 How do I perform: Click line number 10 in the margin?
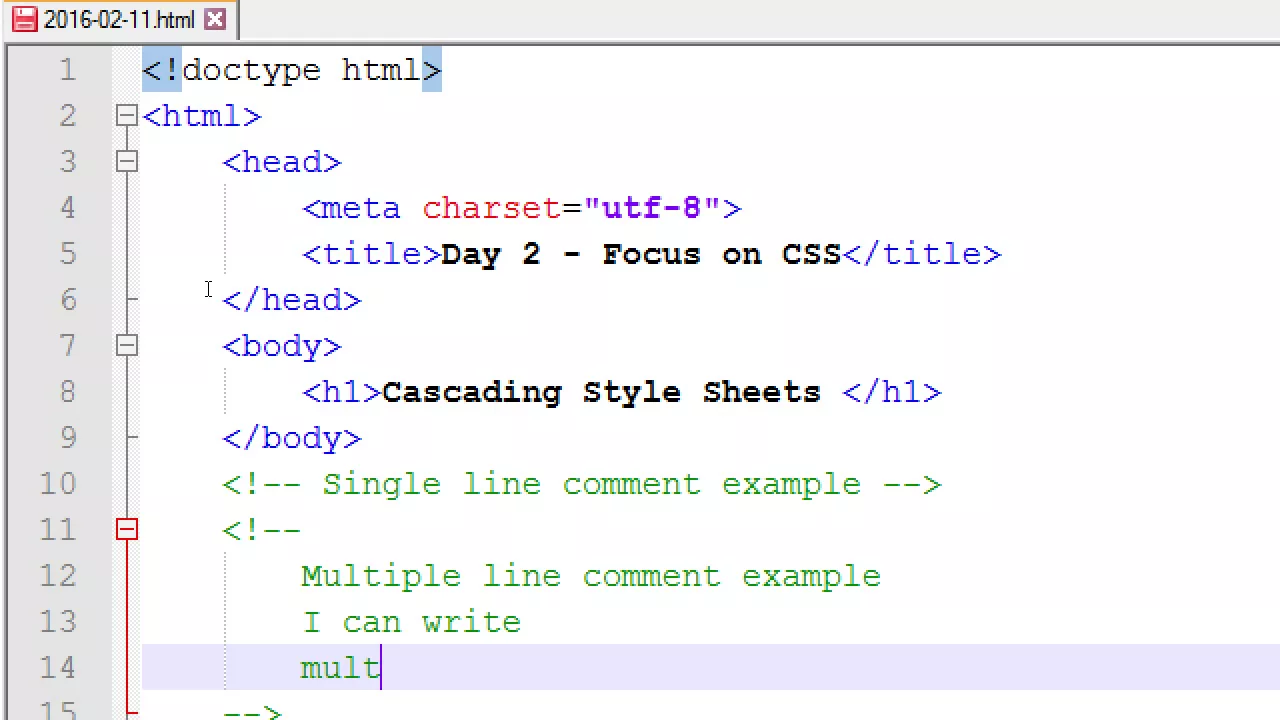[58, 484]
